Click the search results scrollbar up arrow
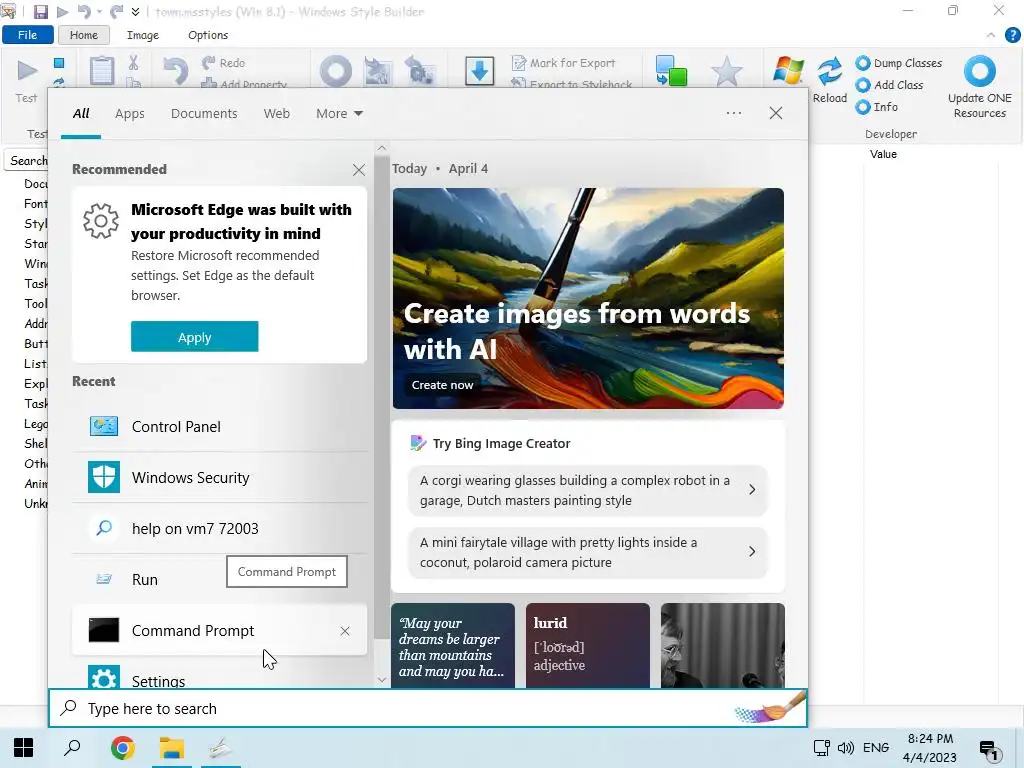This screenshot has width=1024, height=768. point(382,148)
